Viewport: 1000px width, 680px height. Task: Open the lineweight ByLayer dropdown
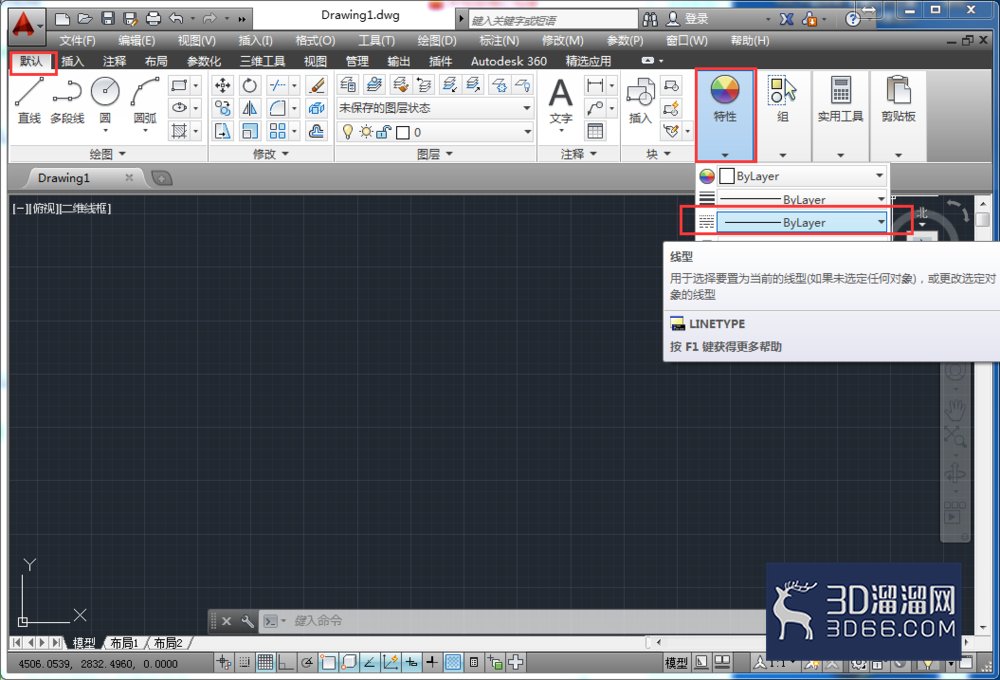tap(802, 199)
